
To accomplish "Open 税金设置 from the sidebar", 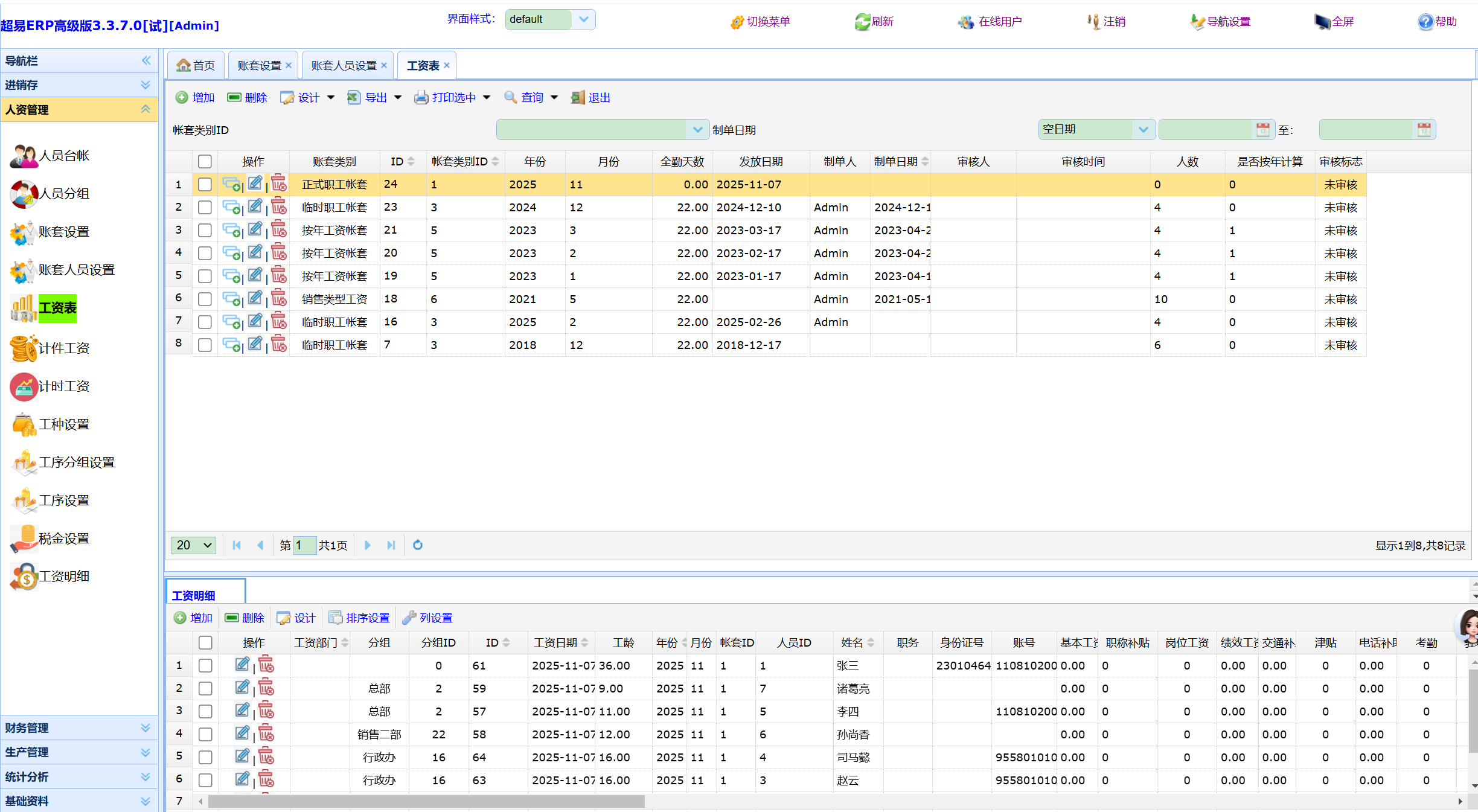I will point(63,539).
